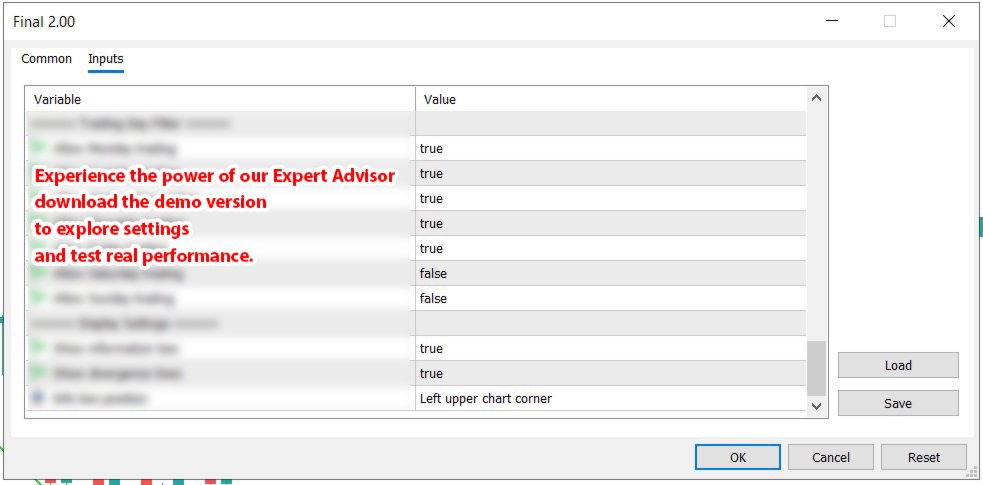Click the vertical scrollbar thumb
The width and height of the screenshot is (983, 485).
[816, 367]
